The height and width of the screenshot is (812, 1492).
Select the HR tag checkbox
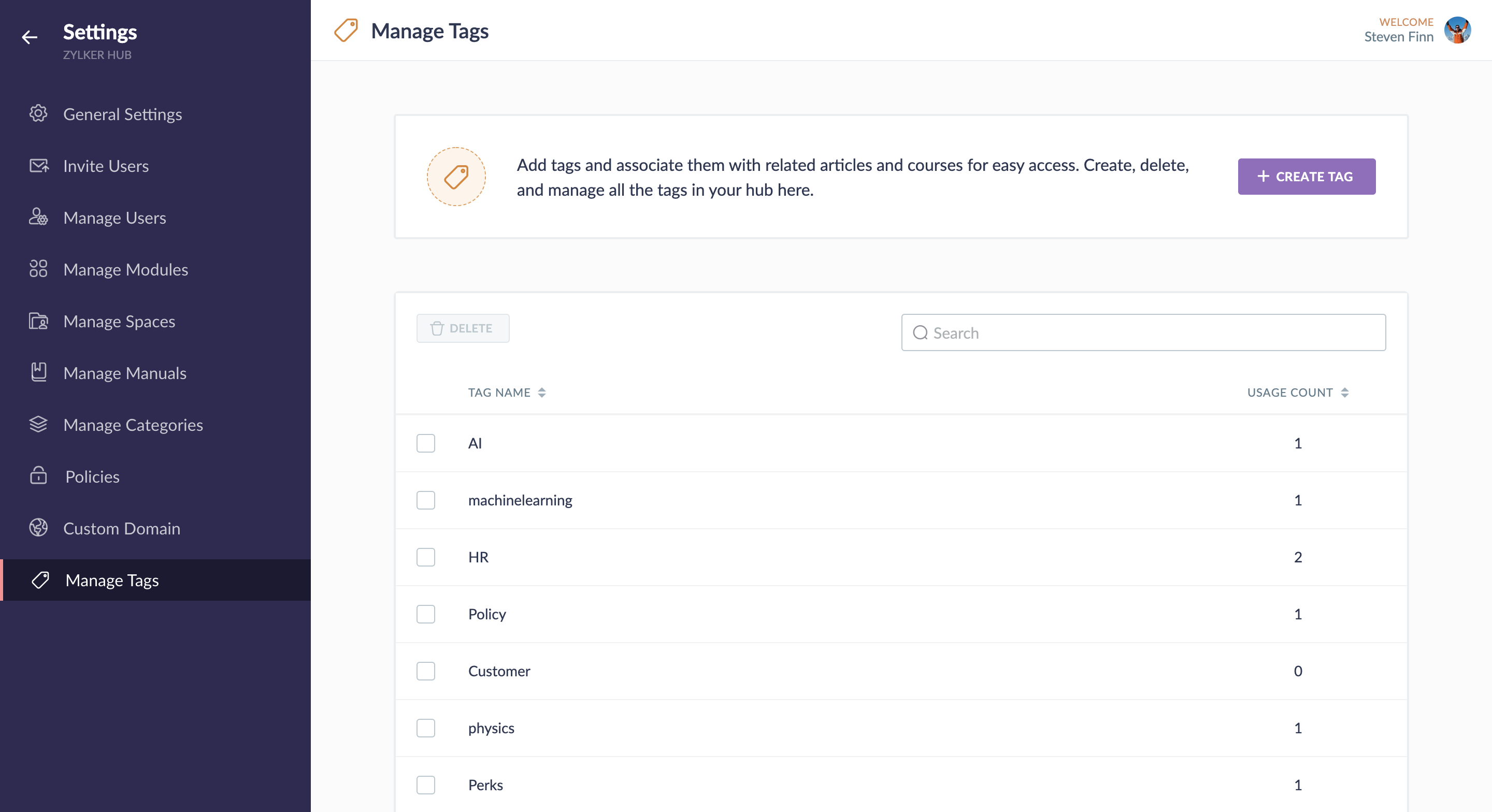[x=426, y=557]
